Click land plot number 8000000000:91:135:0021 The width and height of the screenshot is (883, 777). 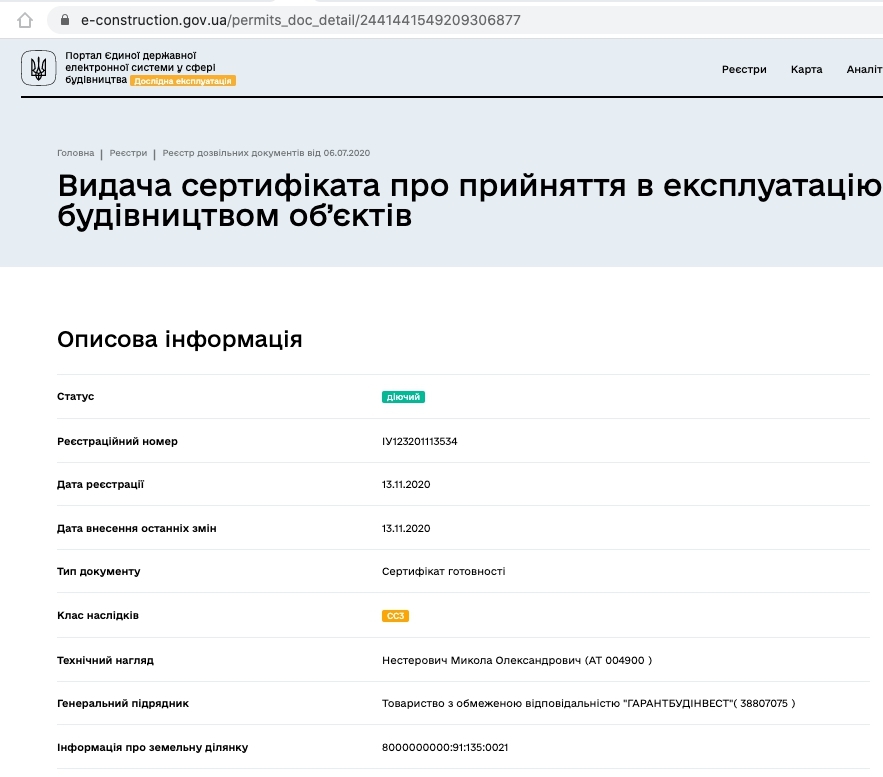(445, 747)
